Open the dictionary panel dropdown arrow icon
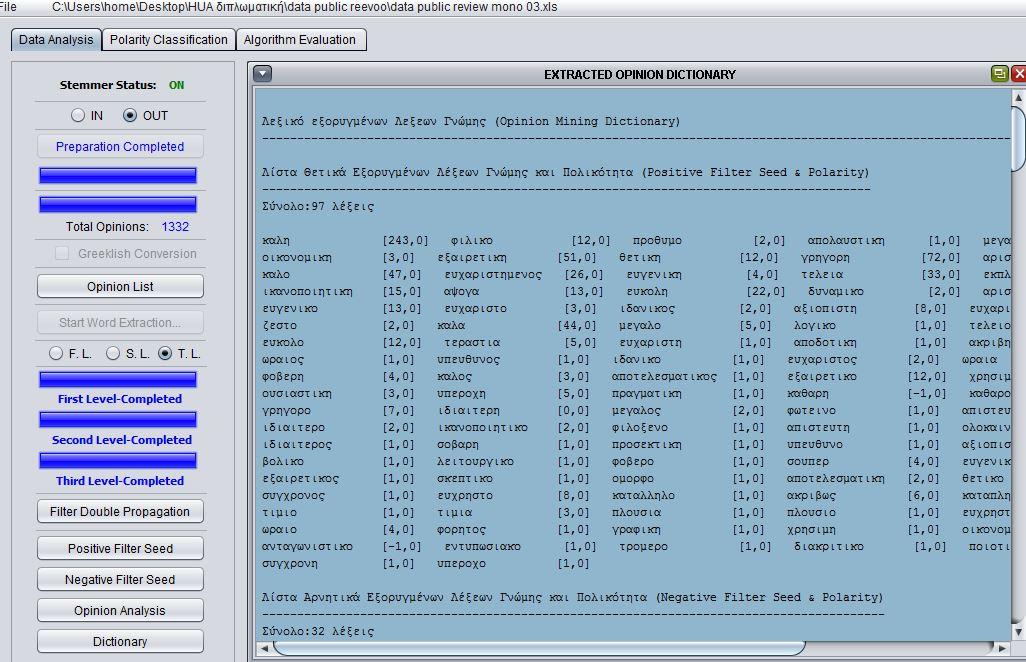1026x662 pixels. [x=262, y=73]
